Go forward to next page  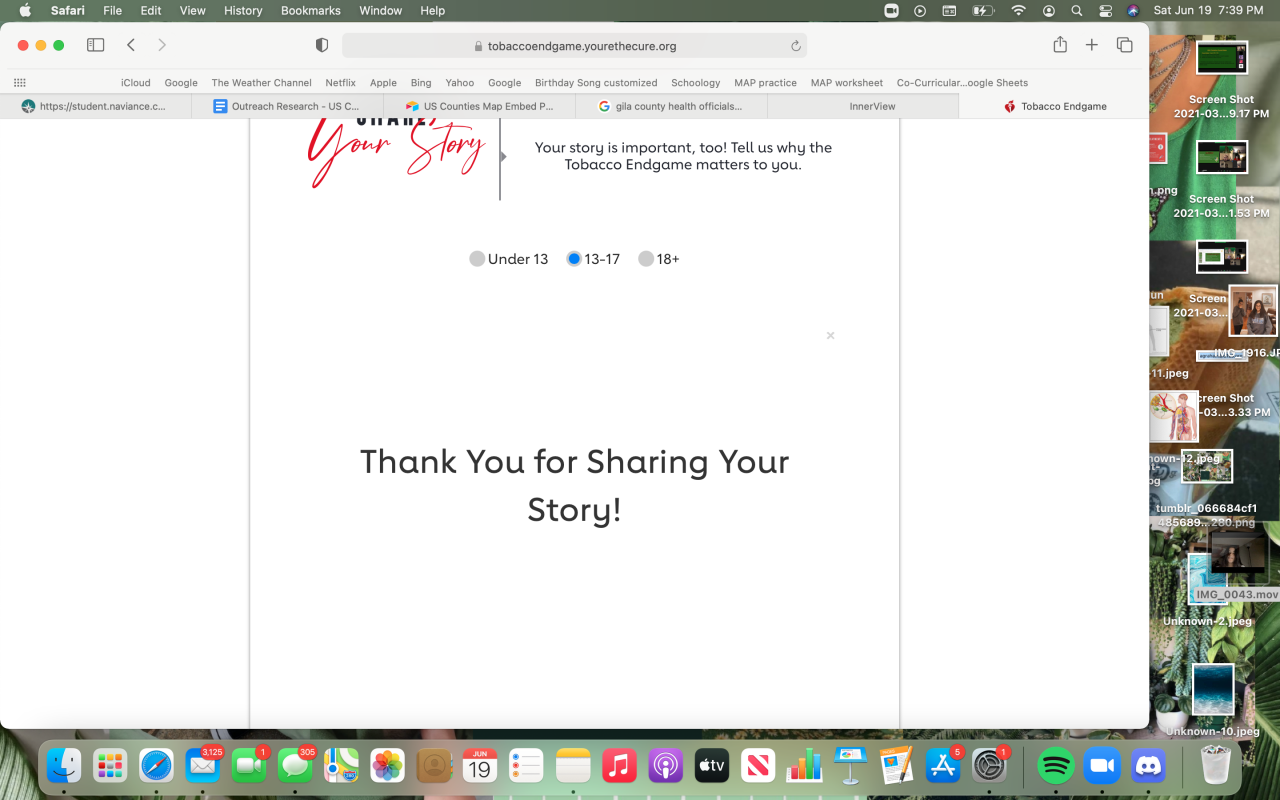coord(162,45)
